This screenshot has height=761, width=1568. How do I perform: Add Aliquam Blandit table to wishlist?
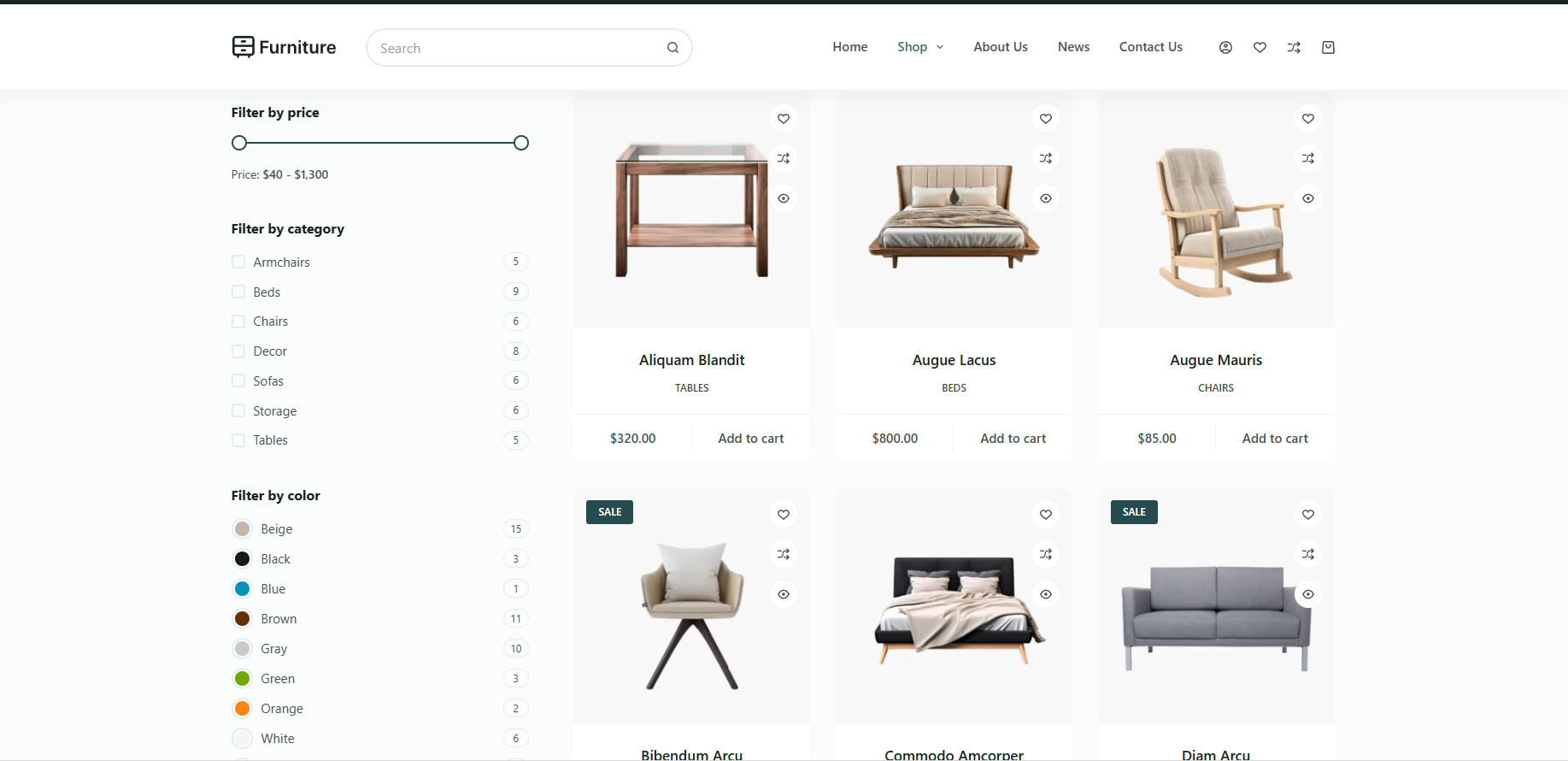click(x=784, y=119)
